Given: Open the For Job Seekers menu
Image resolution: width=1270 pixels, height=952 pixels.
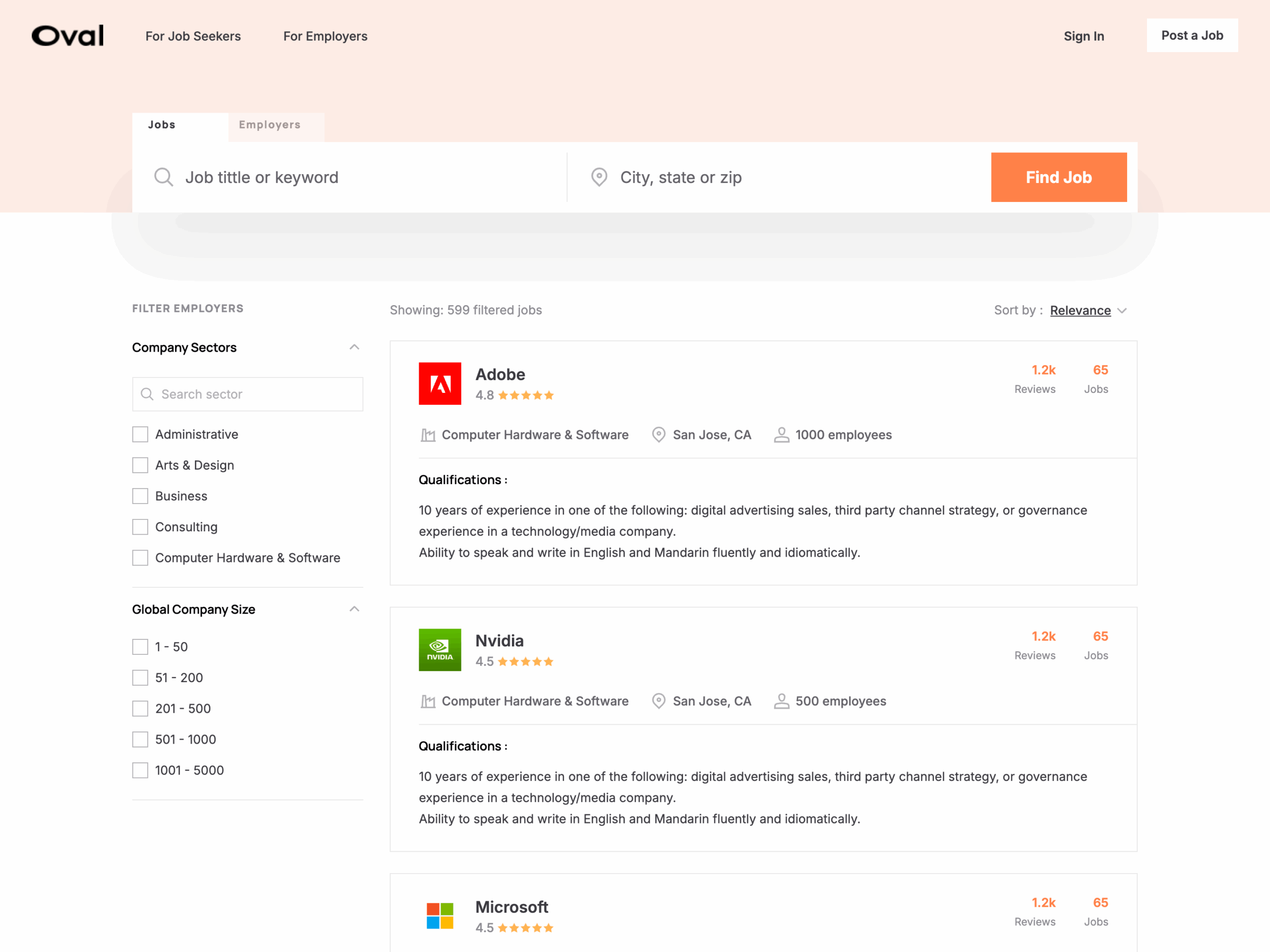Looking at the screenshot, I should [x=193, y=36].
